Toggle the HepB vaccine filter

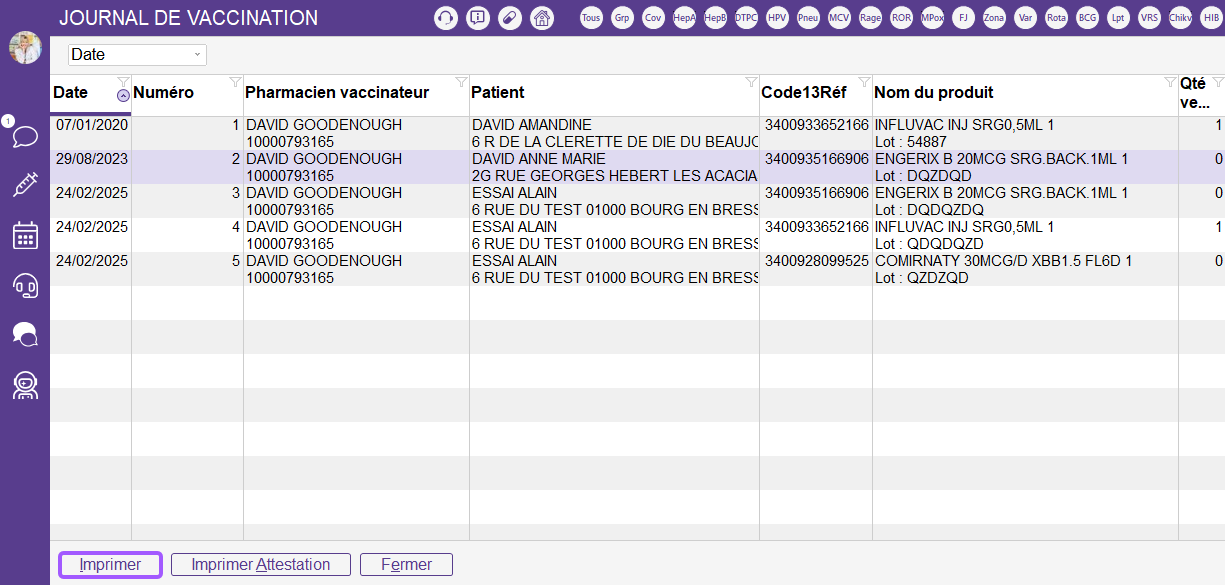[x=715, y=18]
